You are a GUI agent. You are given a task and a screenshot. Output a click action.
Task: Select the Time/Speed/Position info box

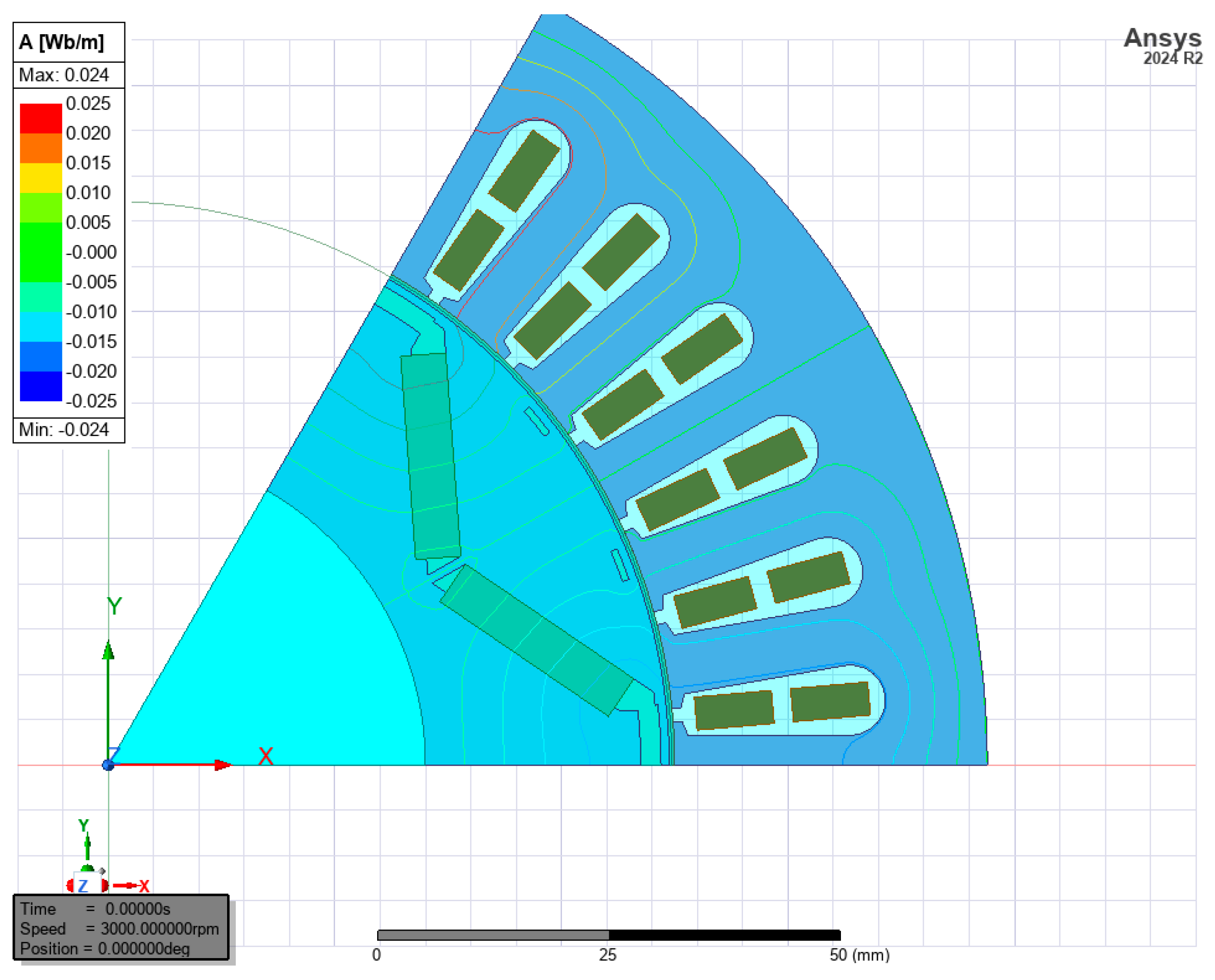point(121,927)
